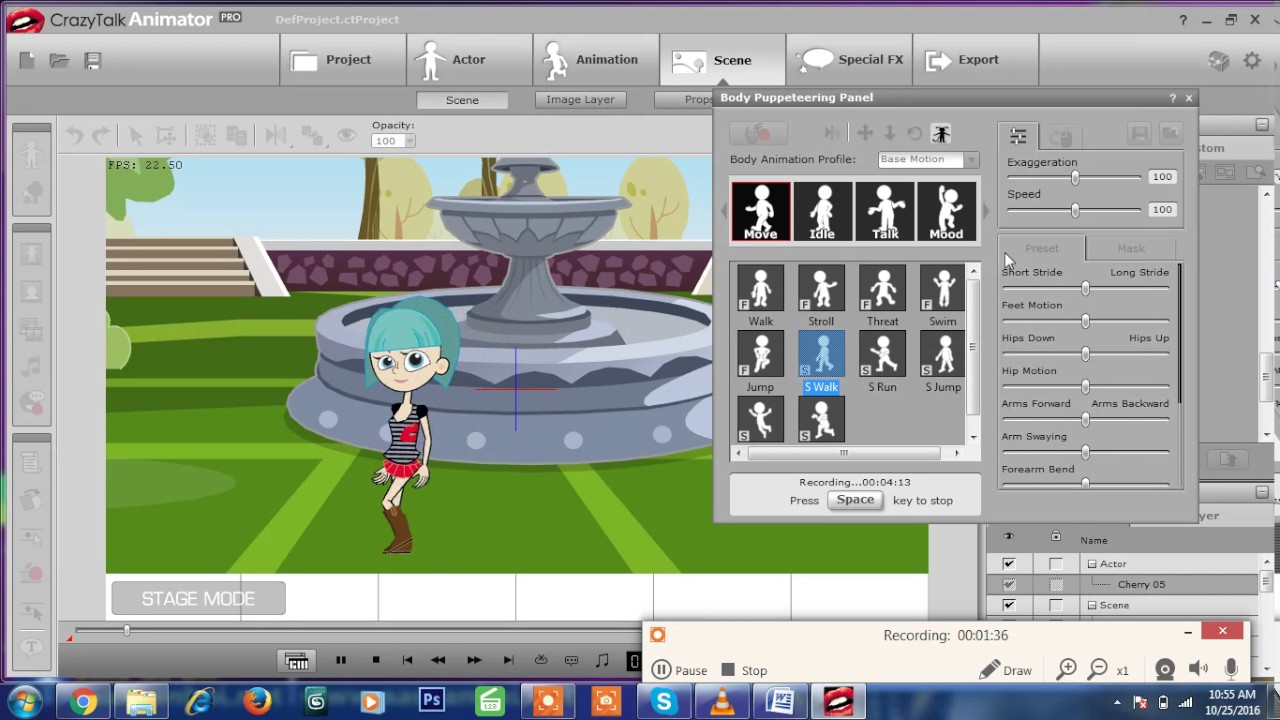Image resolution: width=1280 pixels, height=720 pixels.
Task: Switch to the Mask tab
Action: 1130,248
